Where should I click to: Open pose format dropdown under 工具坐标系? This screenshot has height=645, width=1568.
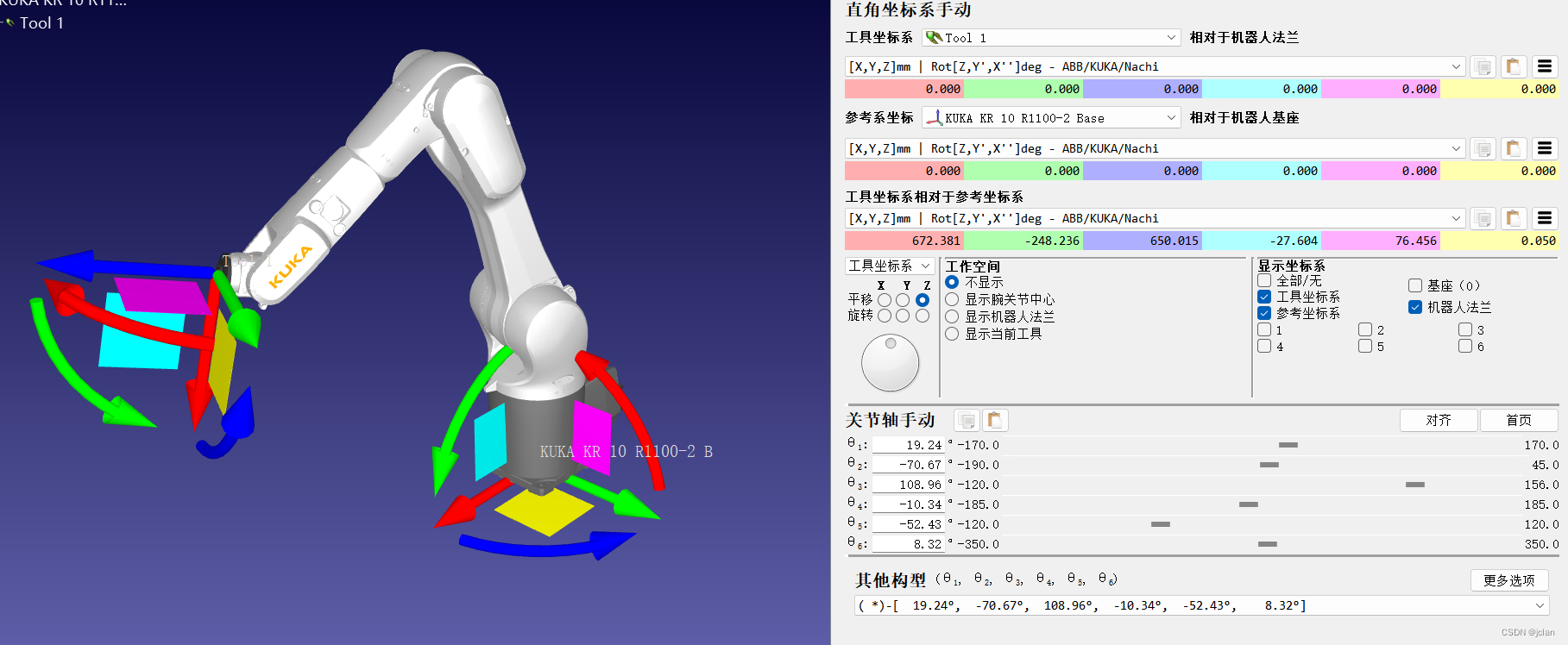[1155, 66]
